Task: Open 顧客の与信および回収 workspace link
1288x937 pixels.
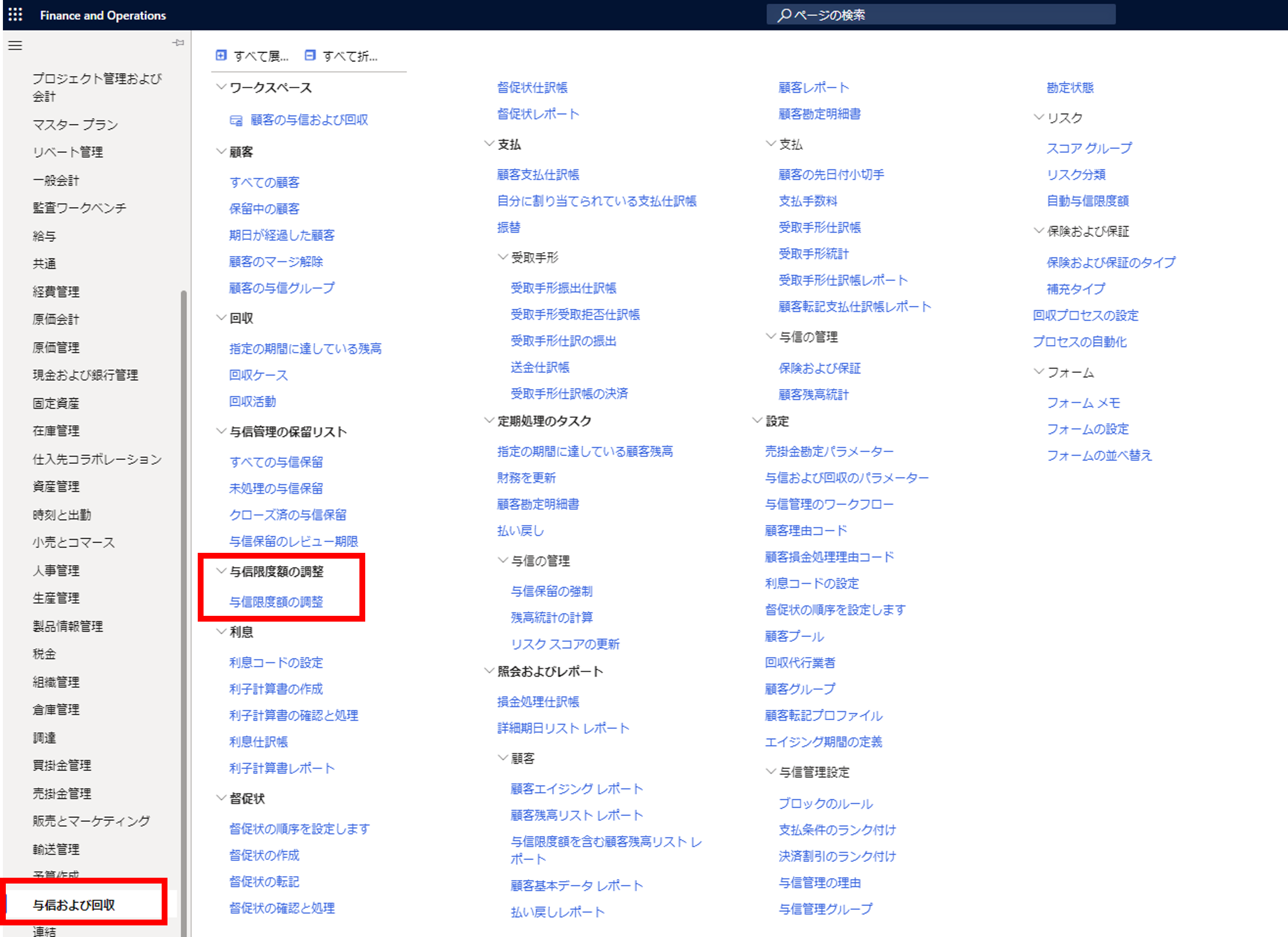Action: [x=309, y=120]
